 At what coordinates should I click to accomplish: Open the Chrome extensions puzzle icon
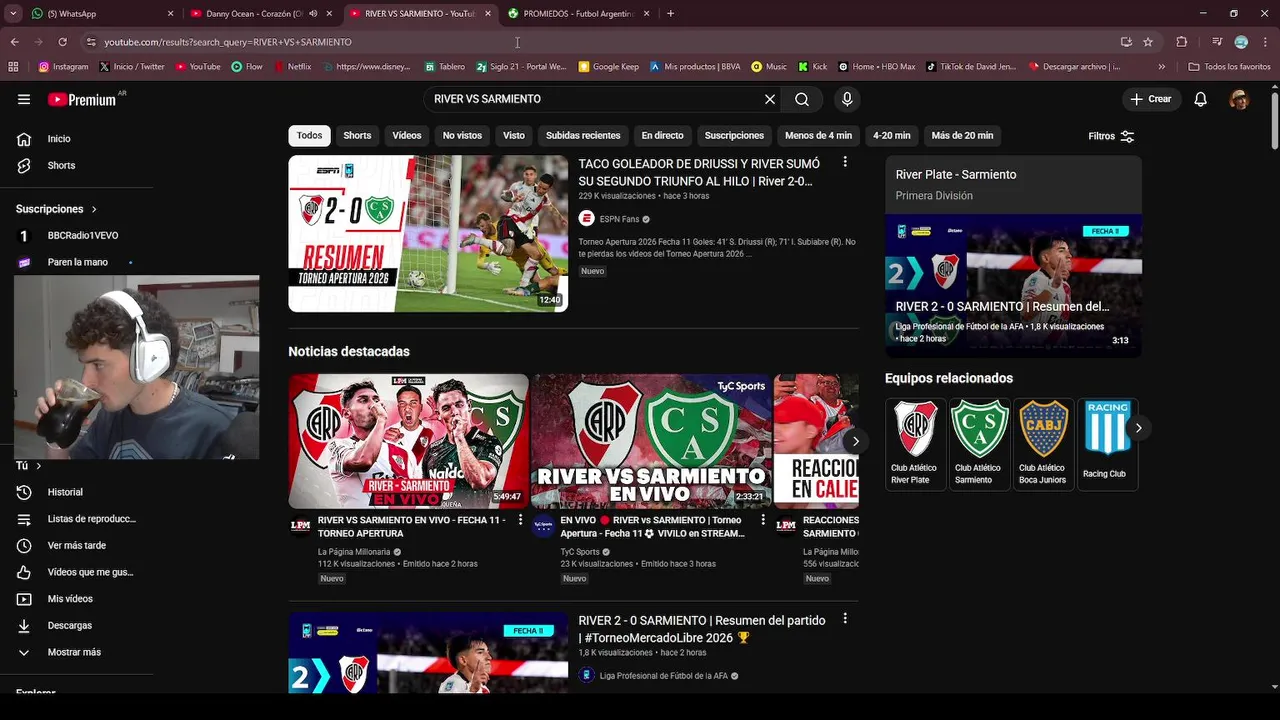coord(1182,42)
